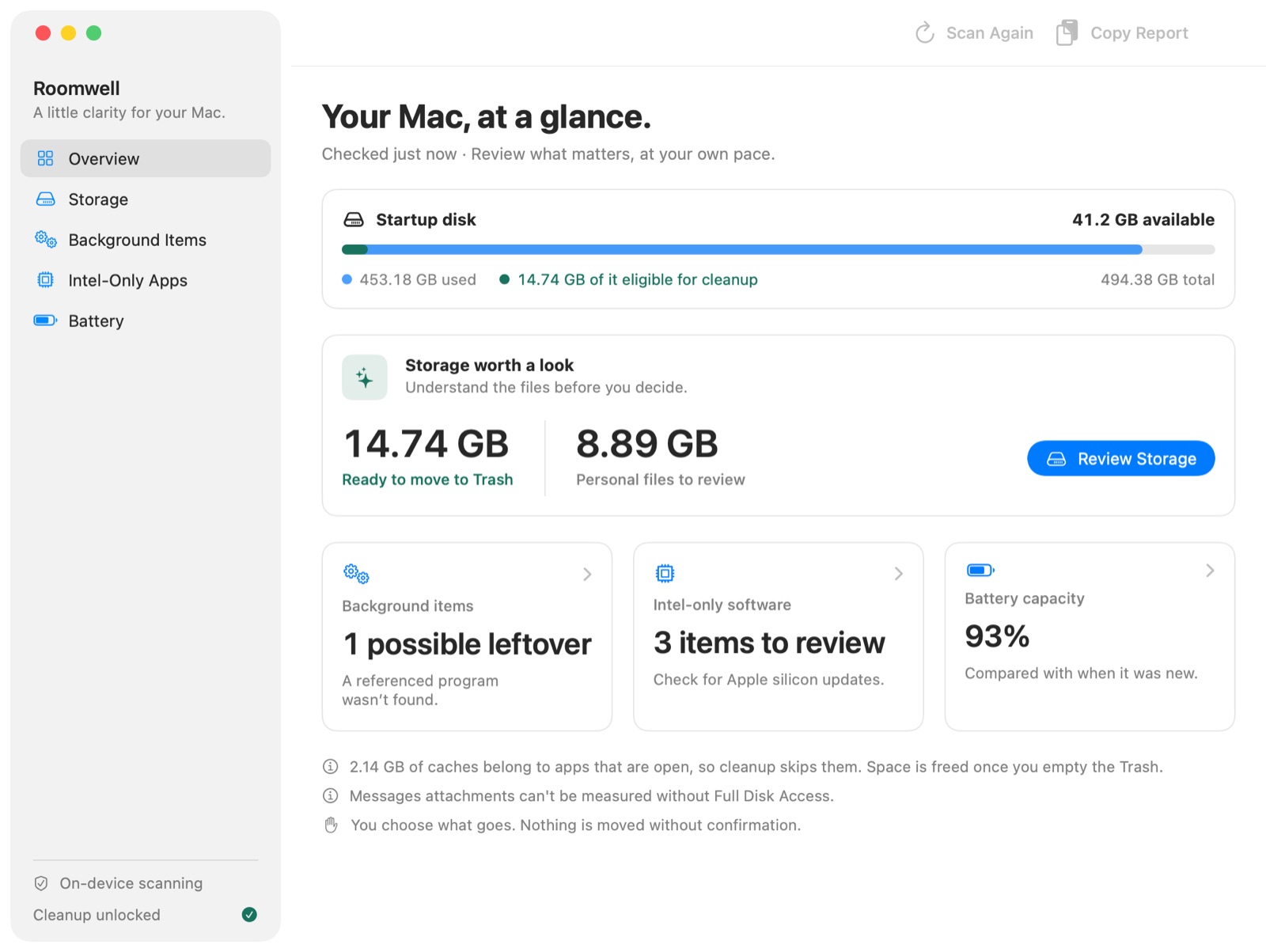Click the battery icon on Battery capacity card
This screenshot has height=952, width=1266.
pos(980,570)
